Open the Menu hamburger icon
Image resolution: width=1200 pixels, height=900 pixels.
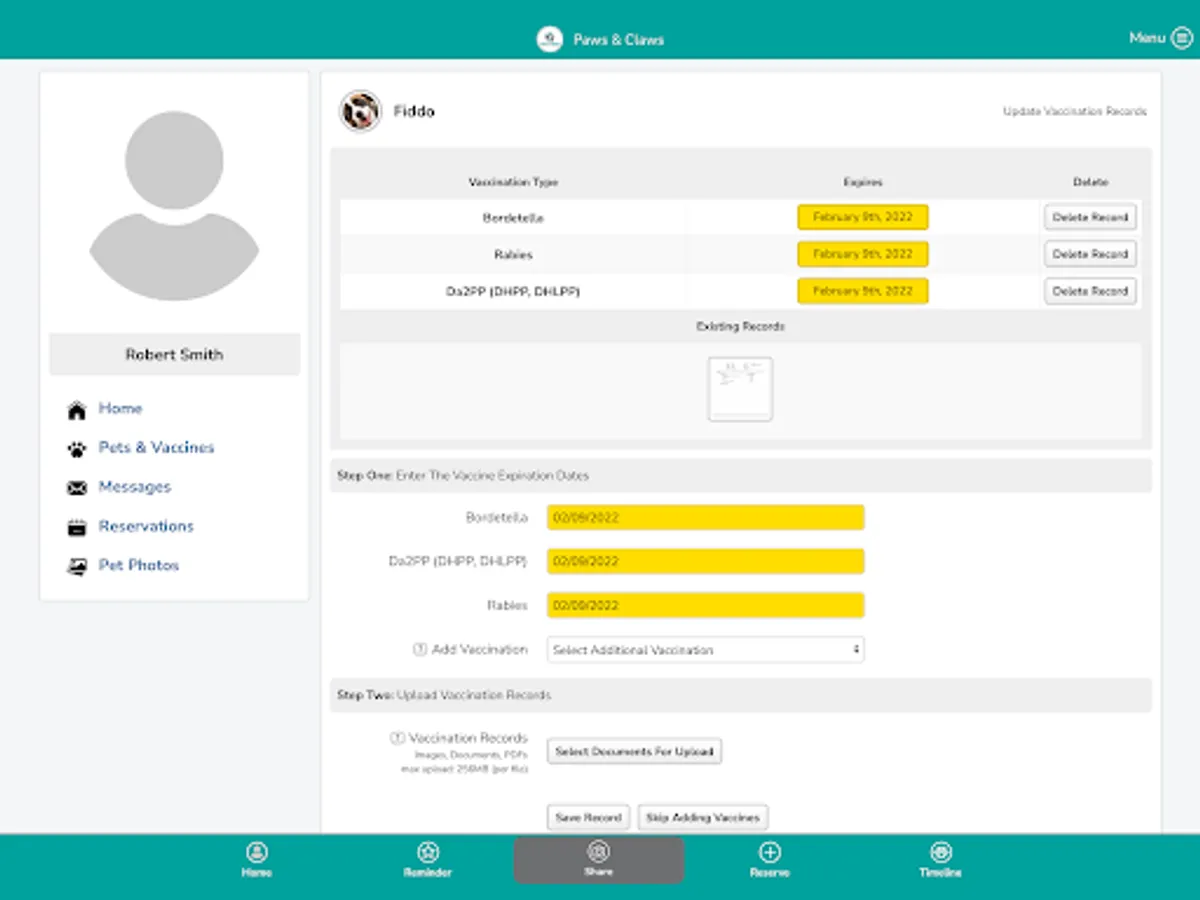(x=1180, y=38)
